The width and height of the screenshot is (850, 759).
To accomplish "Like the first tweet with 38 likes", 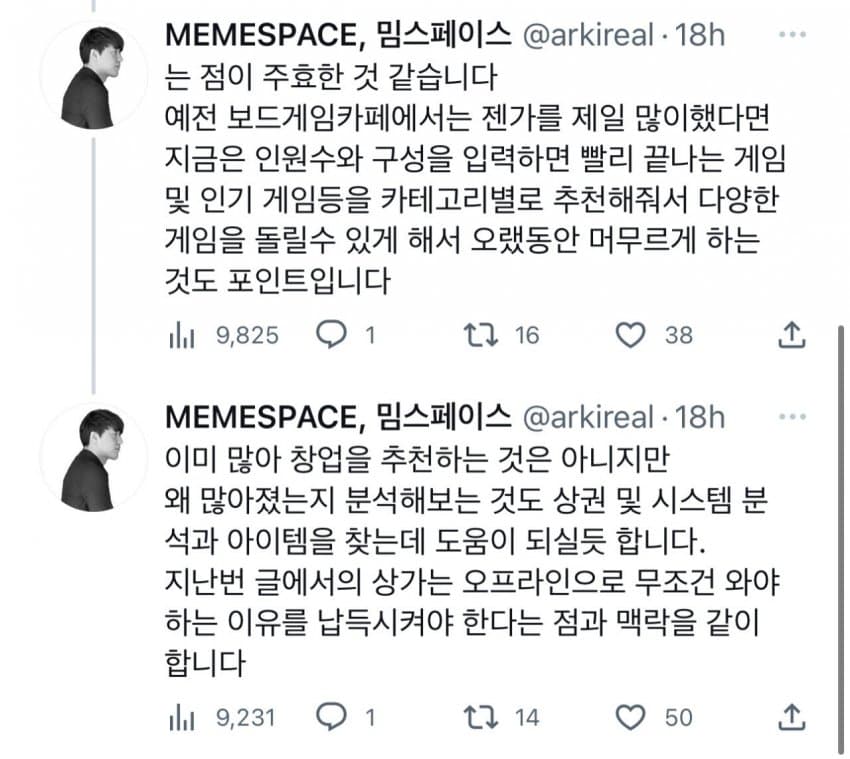I will (631, 335).
